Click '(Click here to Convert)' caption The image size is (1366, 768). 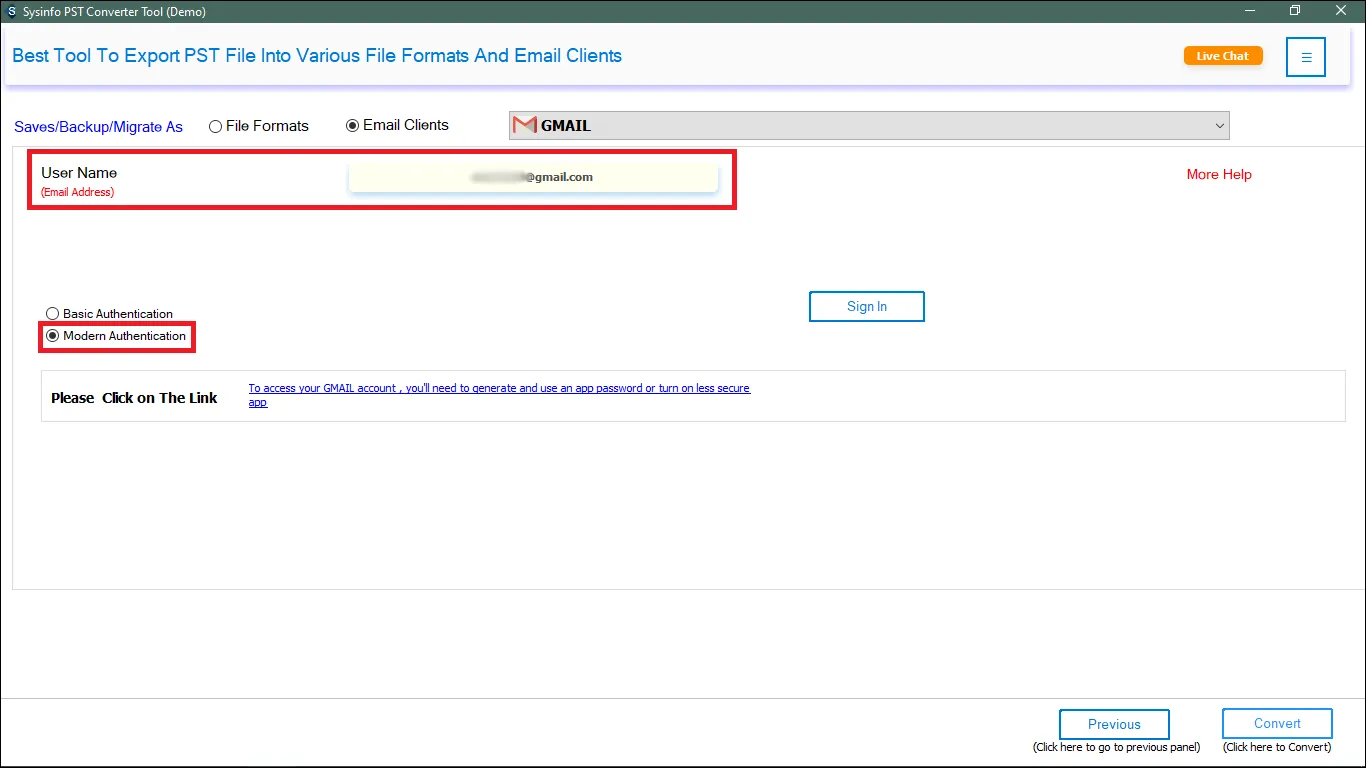pos(1277,747)
